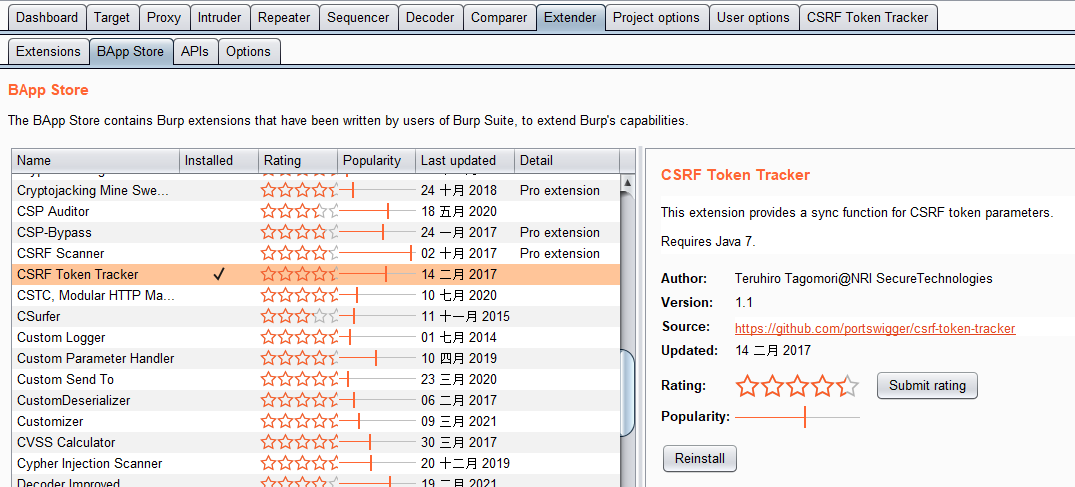
Task: Open the Project options tab
Action: pyautogui.click(x=656, y=17)
